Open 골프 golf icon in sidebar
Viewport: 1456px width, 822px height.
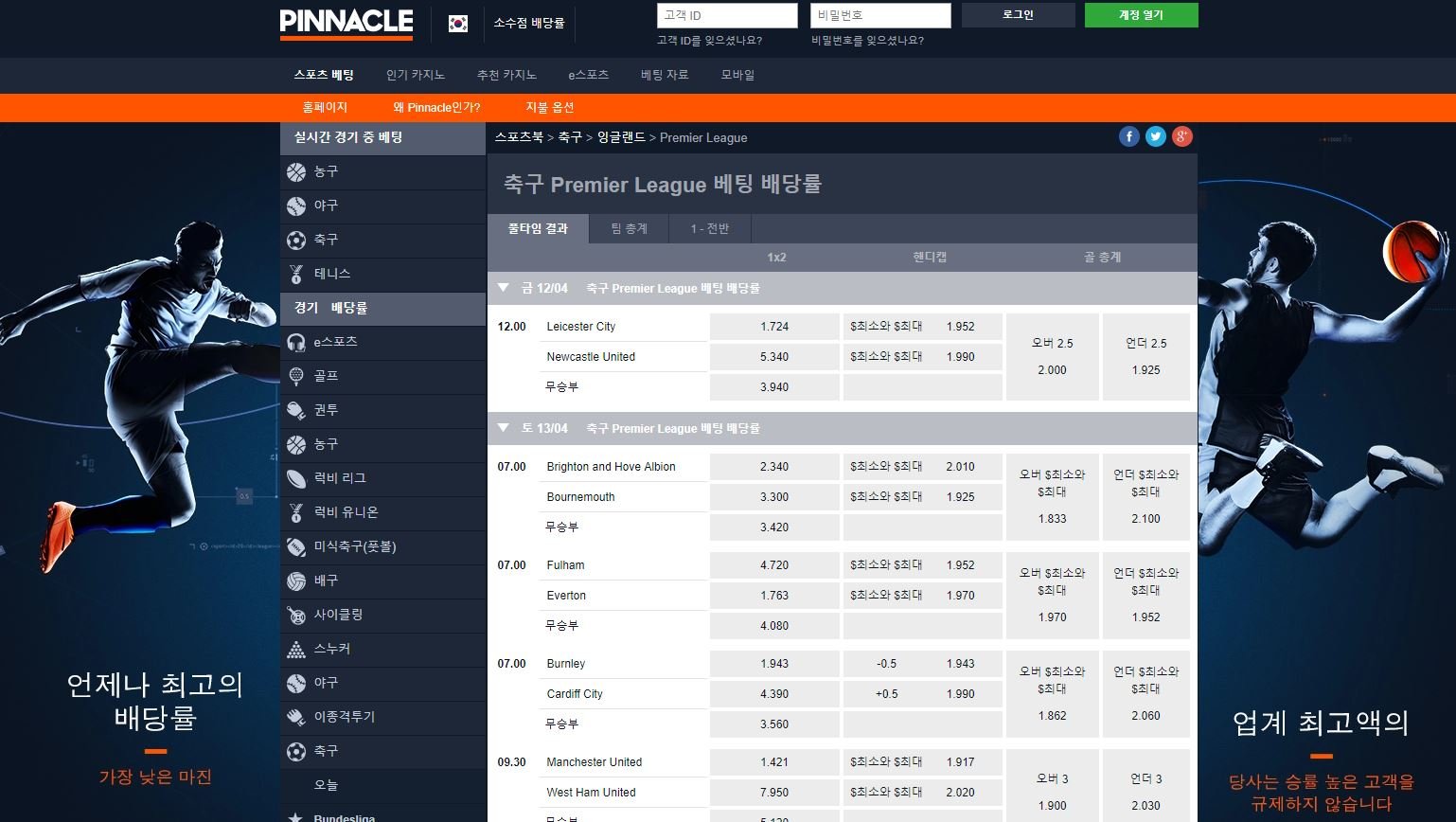tap(296, 376)
